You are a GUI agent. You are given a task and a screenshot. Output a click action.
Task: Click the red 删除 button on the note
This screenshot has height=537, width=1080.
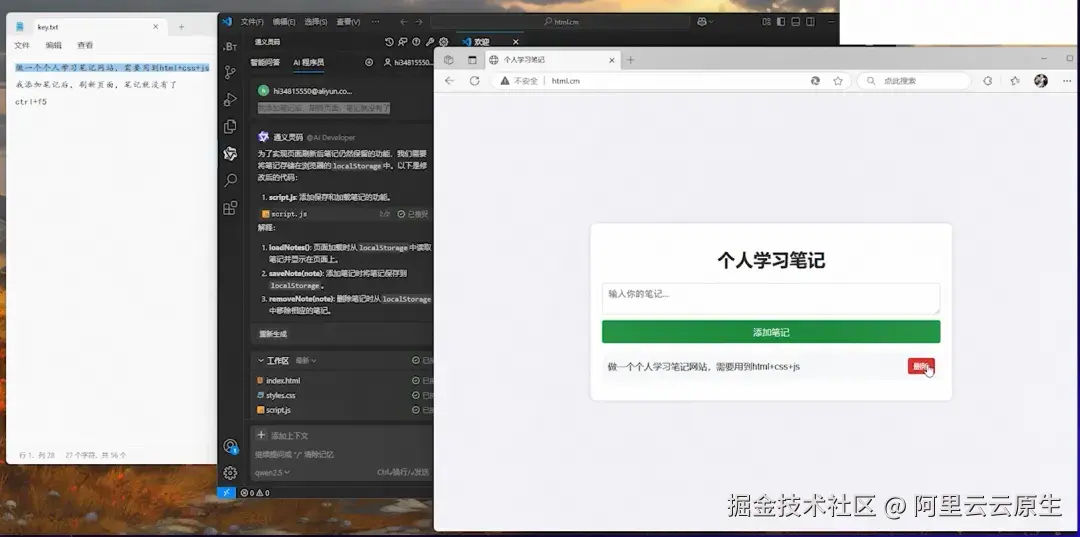click(x=921, y=366)
